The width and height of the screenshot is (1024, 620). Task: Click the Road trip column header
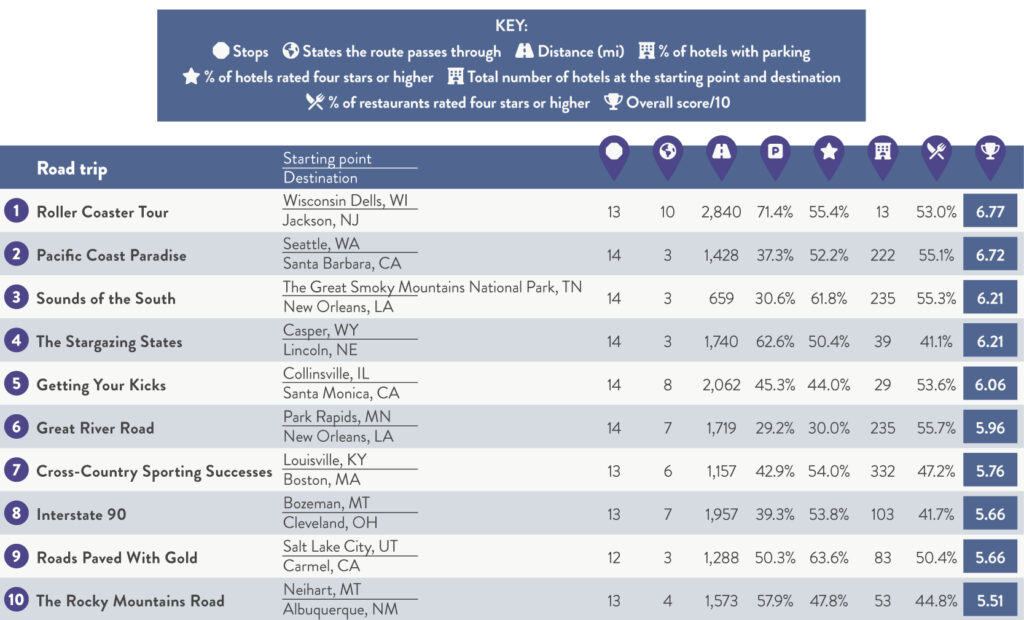pyautogui.click(x=71, y=168)
